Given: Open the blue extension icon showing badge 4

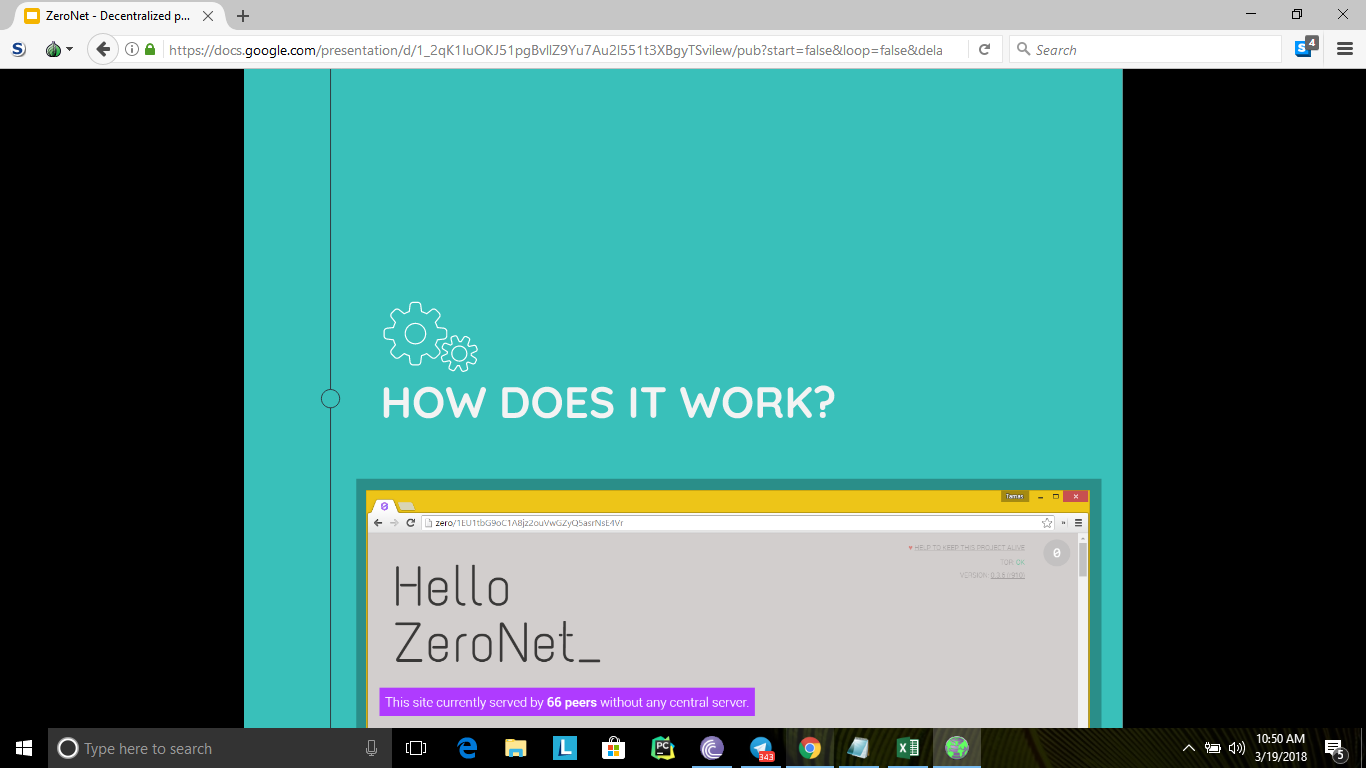Looking at the screenshot, I should (x=1306, y=47).
